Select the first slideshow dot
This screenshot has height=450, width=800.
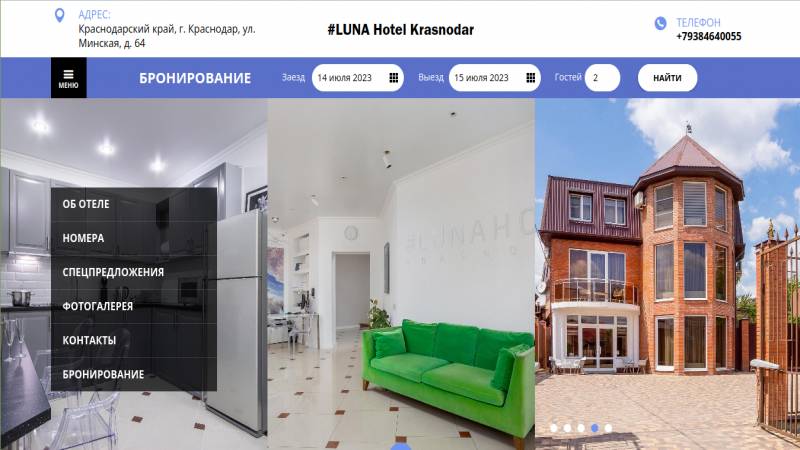[x=554, y=428]
